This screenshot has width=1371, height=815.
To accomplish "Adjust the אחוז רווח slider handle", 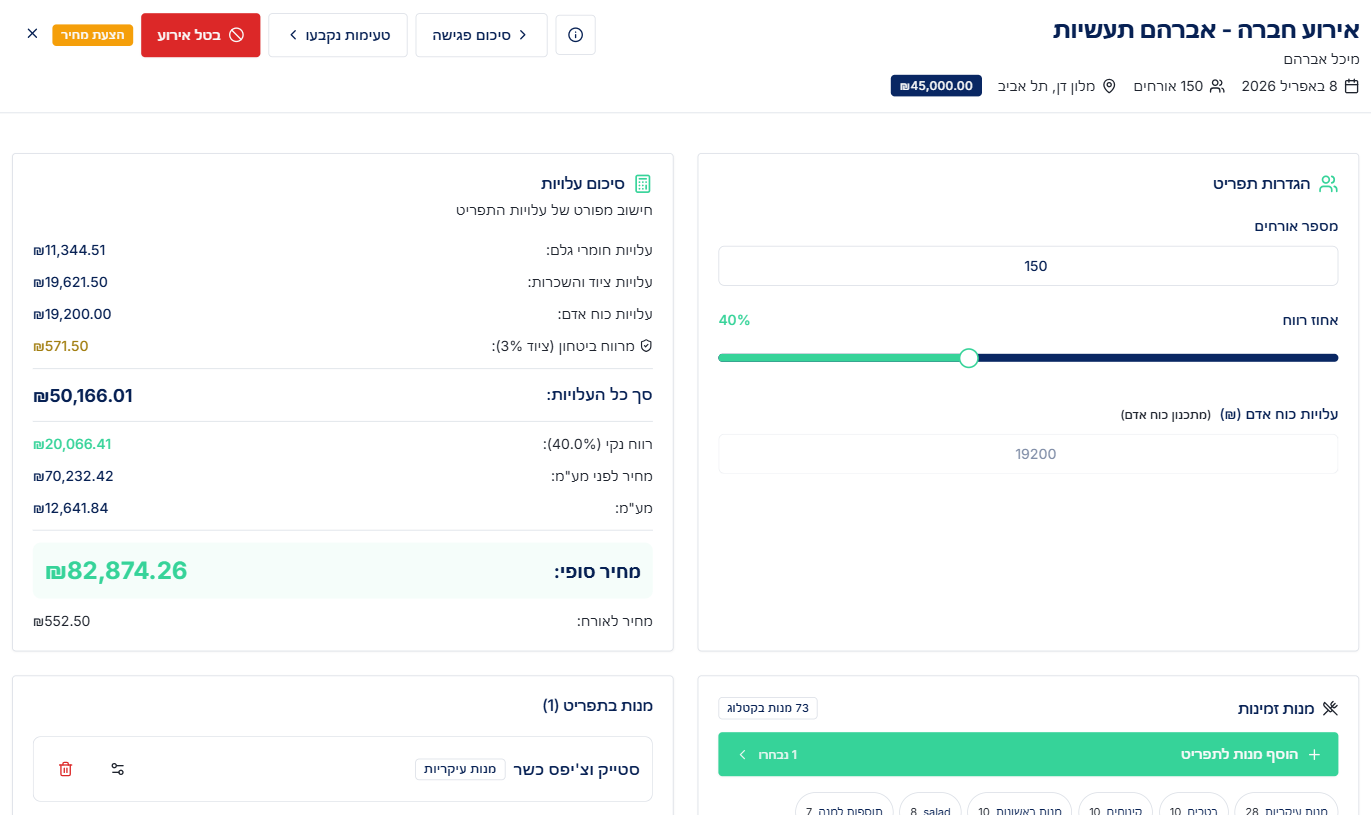I will pyautogui.click(x=968, y=358).
